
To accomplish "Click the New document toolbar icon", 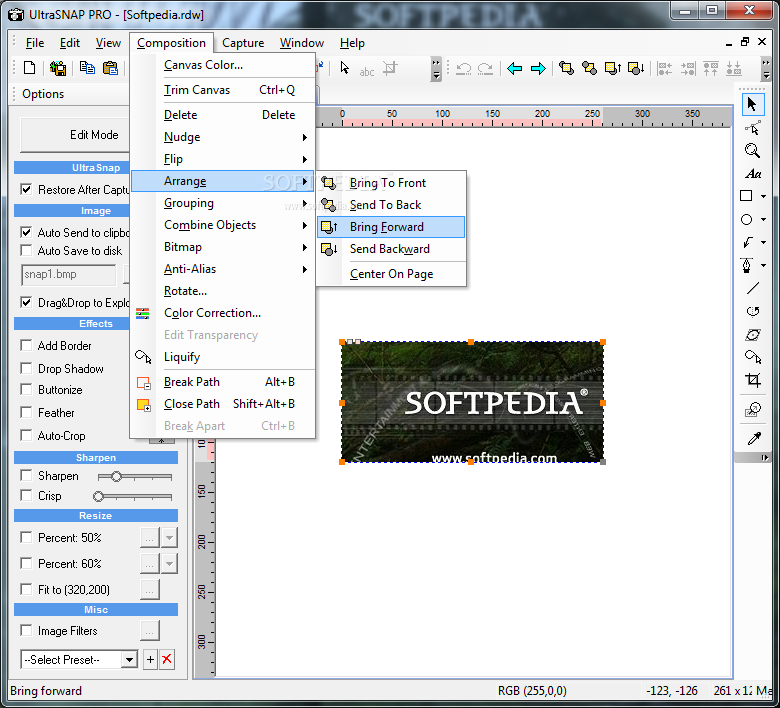I will [x=29, y=68].
